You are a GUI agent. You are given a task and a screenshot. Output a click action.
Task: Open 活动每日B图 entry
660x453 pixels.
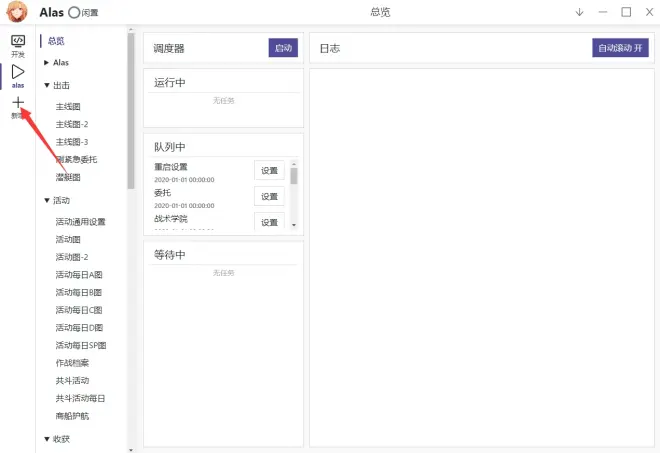click(x=79, y=293)
